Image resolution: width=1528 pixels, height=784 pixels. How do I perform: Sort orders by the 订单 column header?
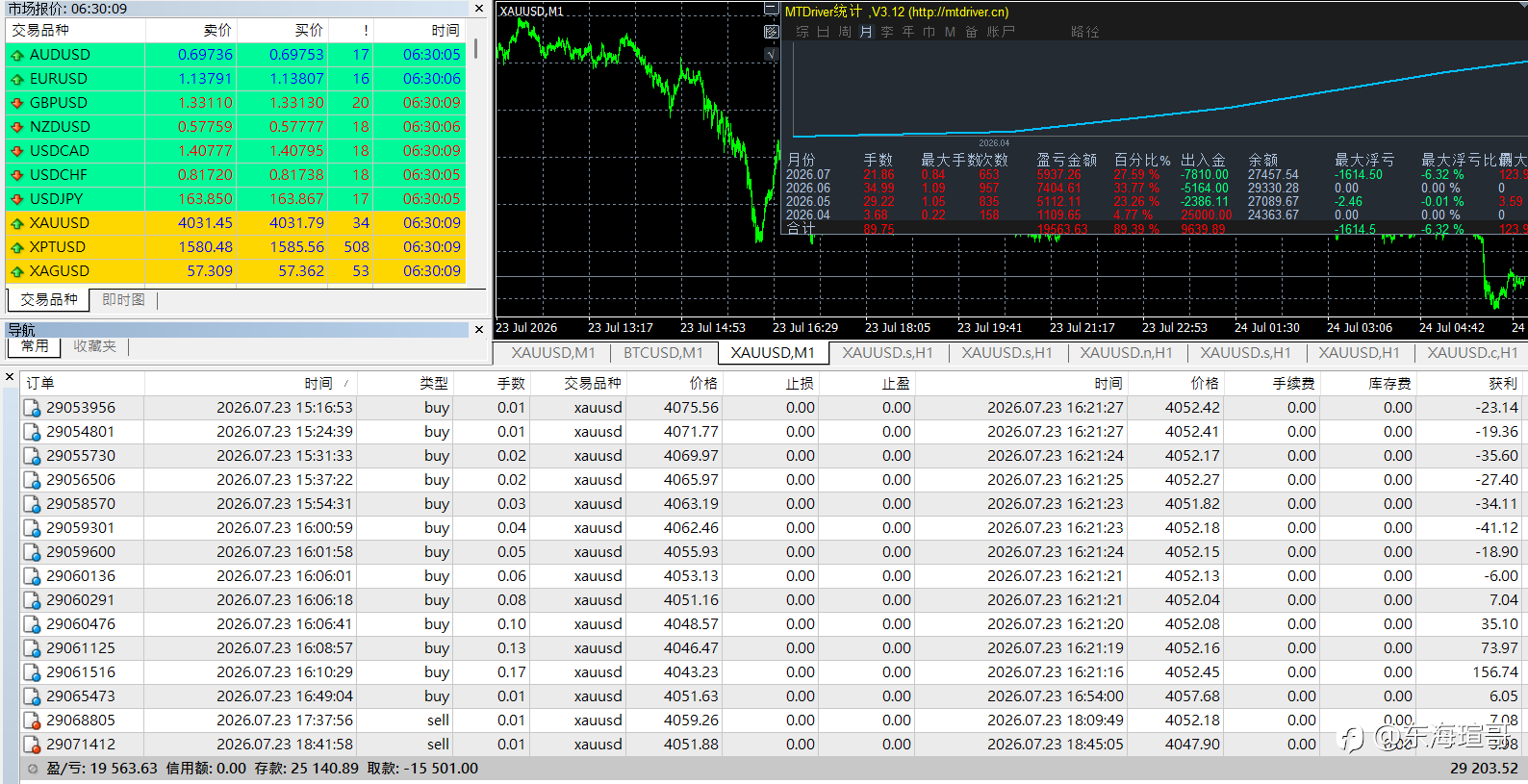click(x=40, y=384)
